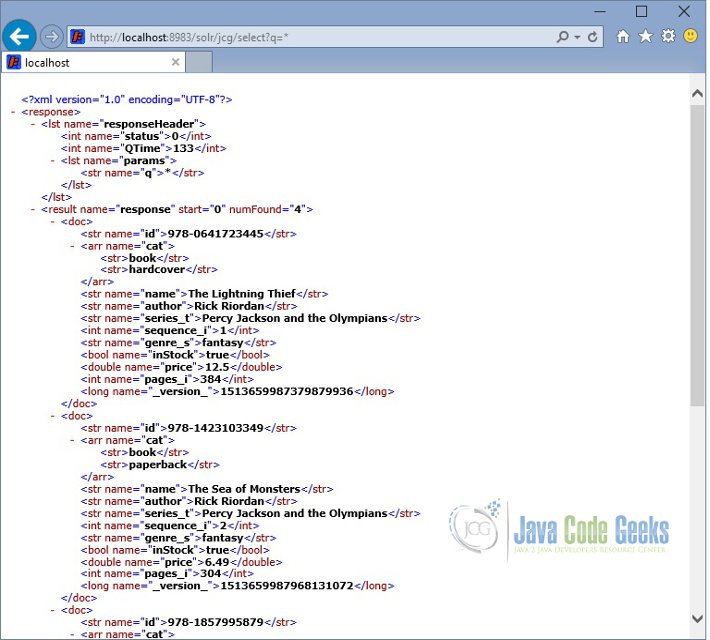Collapse the responseHeader lst node
Screen dimensions: 710x640
click(33, 124)
